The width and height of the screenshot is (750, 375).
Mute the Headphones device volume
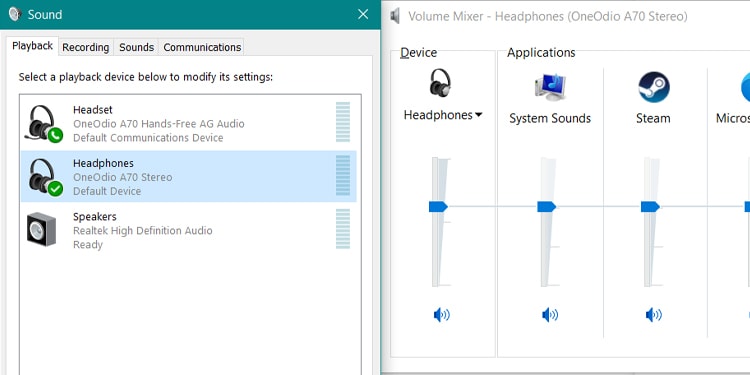tap(441, 315)
